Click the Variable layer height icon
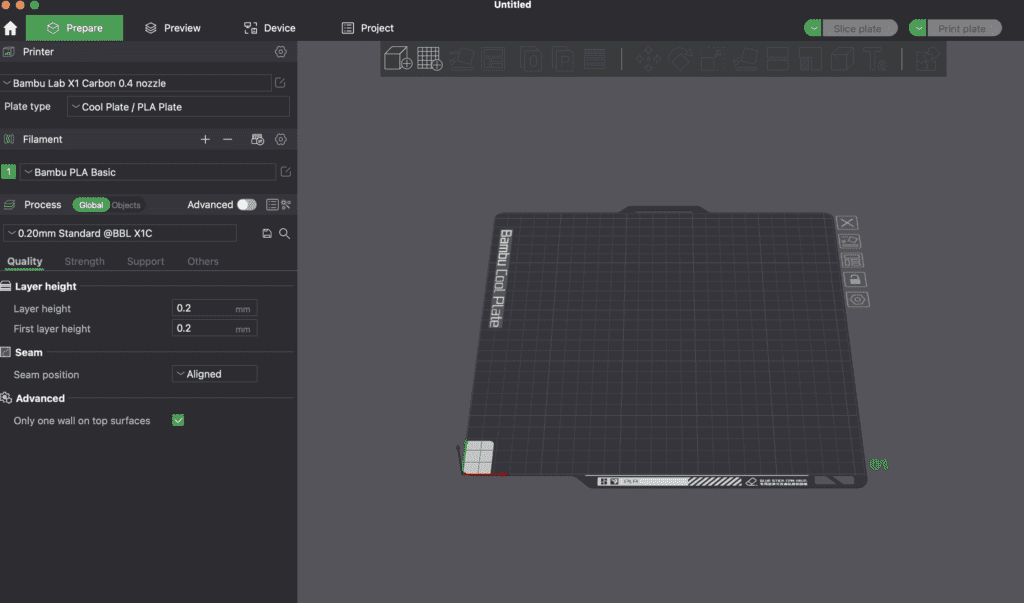 [594, 59]
